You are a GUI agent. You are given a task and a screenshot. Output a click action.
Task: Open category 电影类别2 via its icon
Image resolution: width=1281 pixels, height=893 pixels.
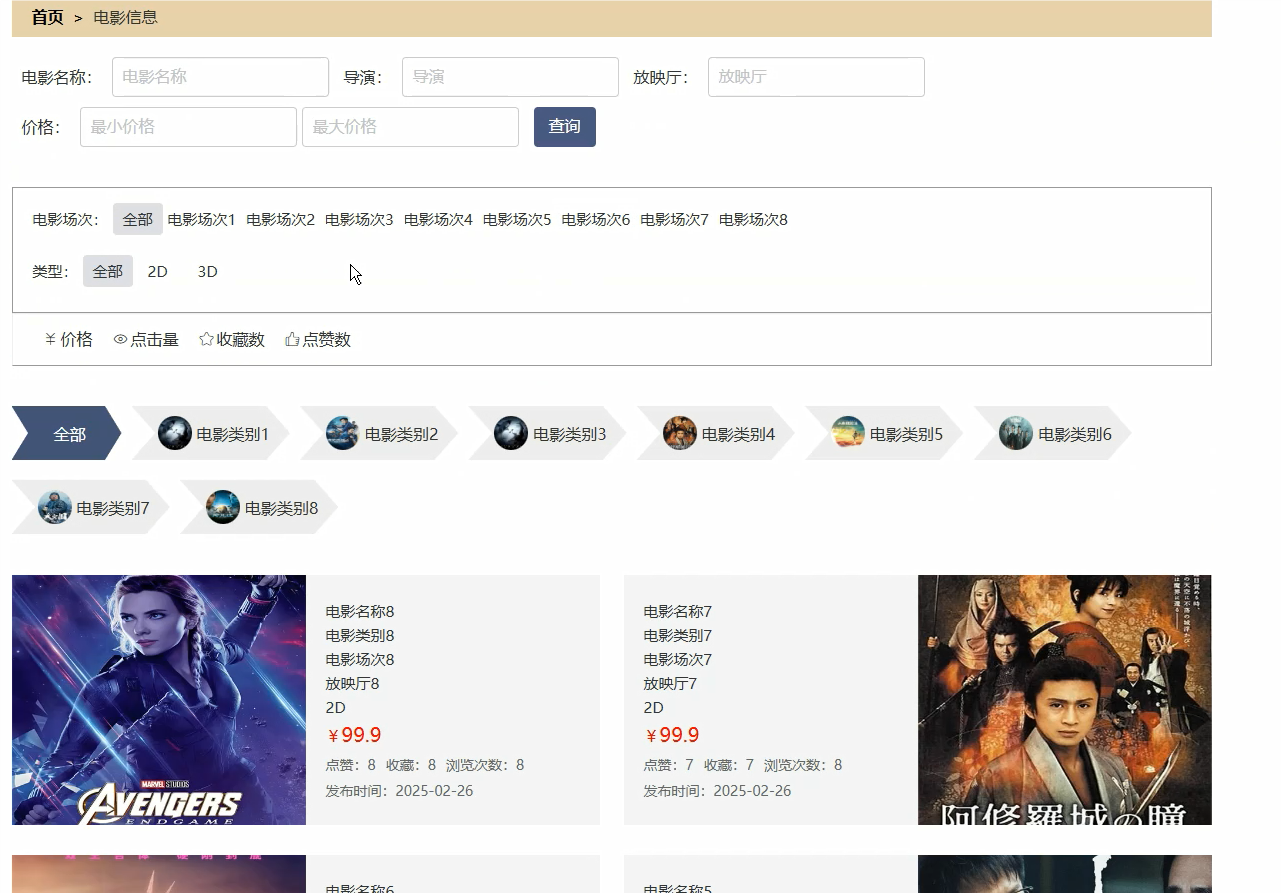(x=342, y=432)
